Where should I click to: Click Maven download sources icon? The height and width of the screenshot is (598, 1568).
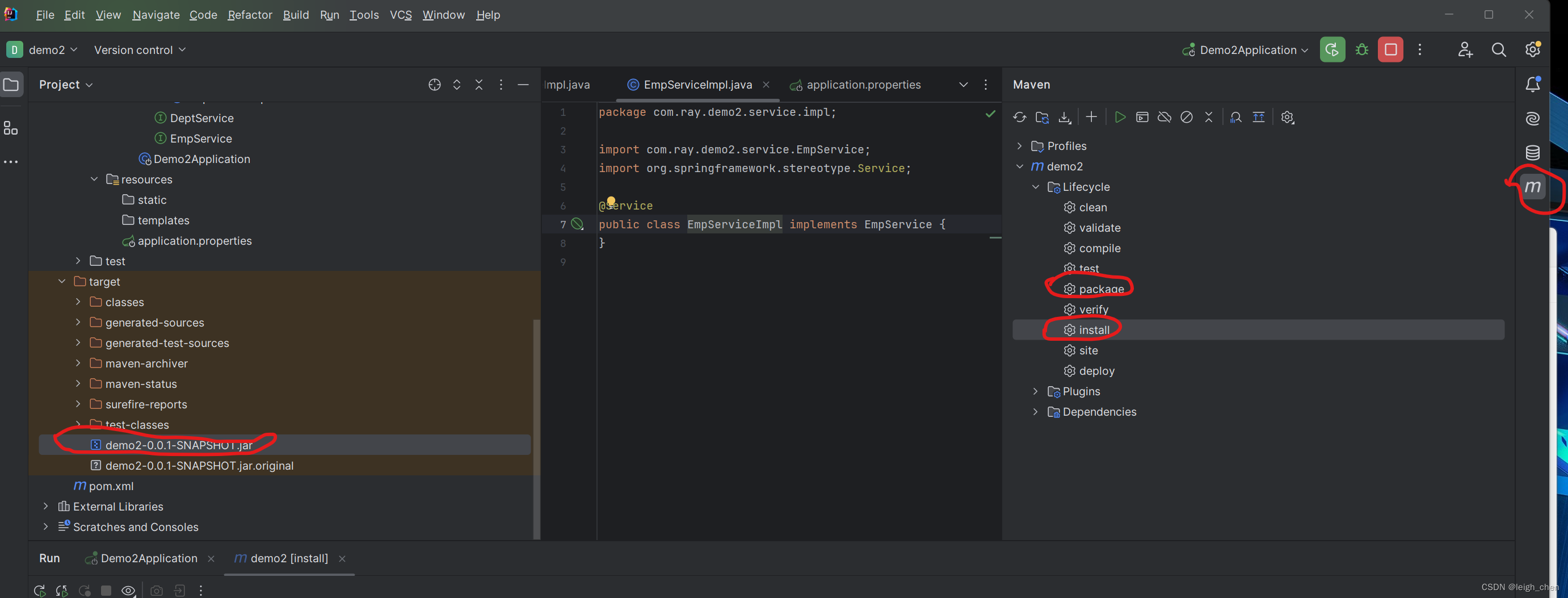[x=1065, y=117]
